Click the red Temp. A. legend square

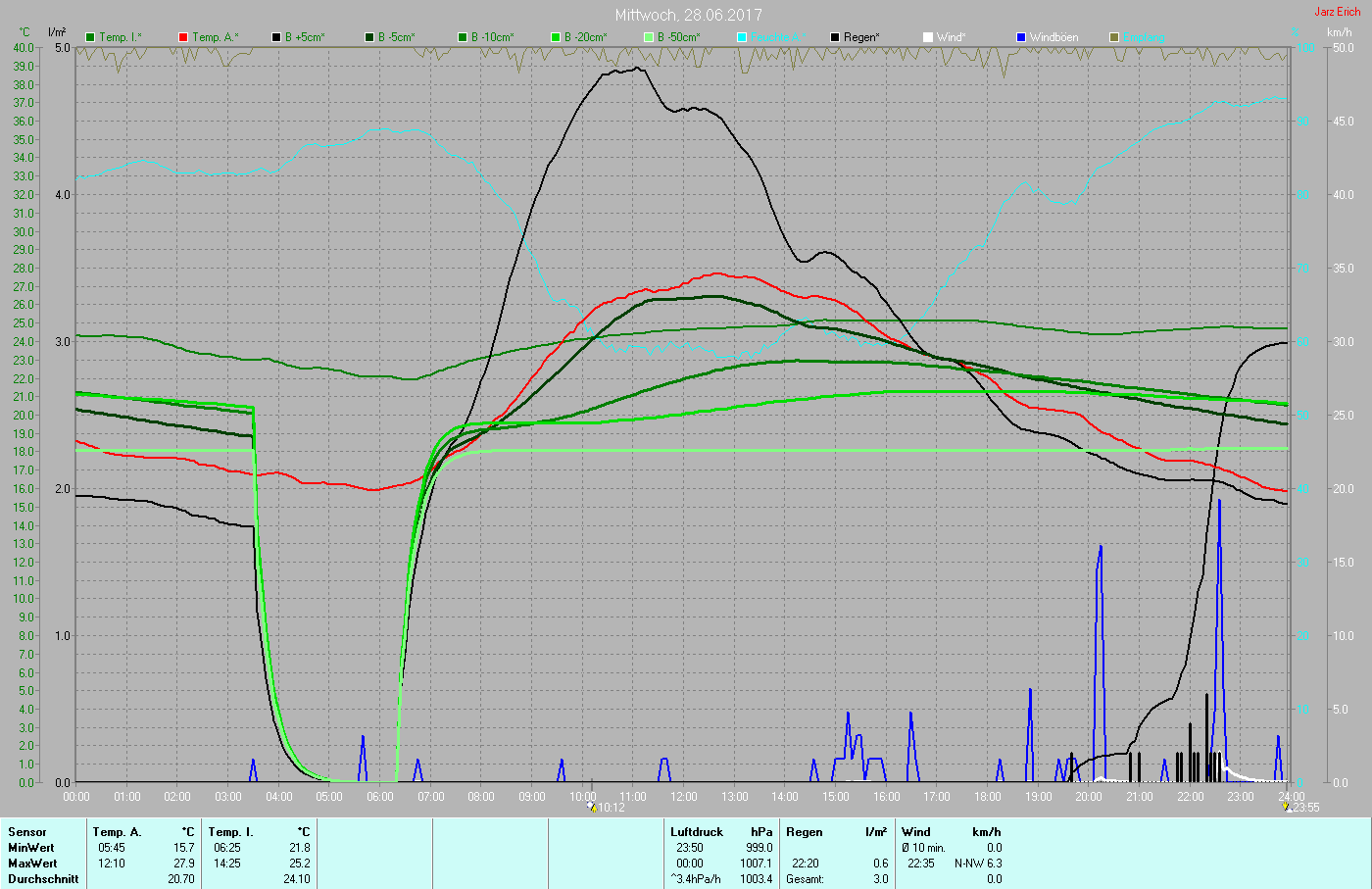[183, 37]
